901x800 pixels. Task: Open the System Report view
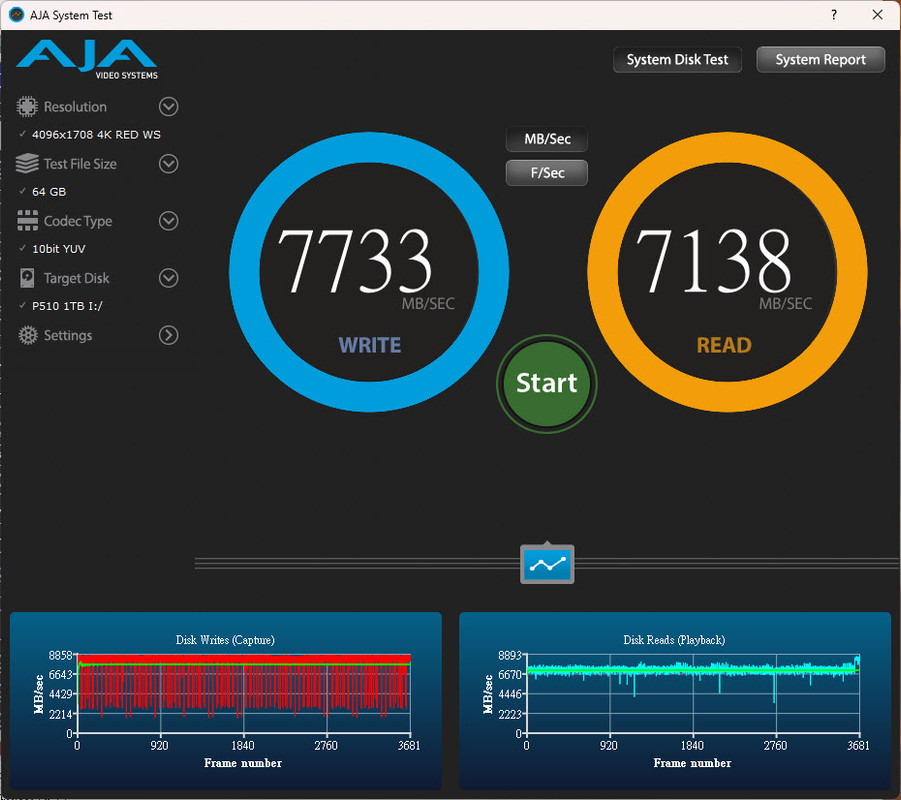tap(821, 60)
